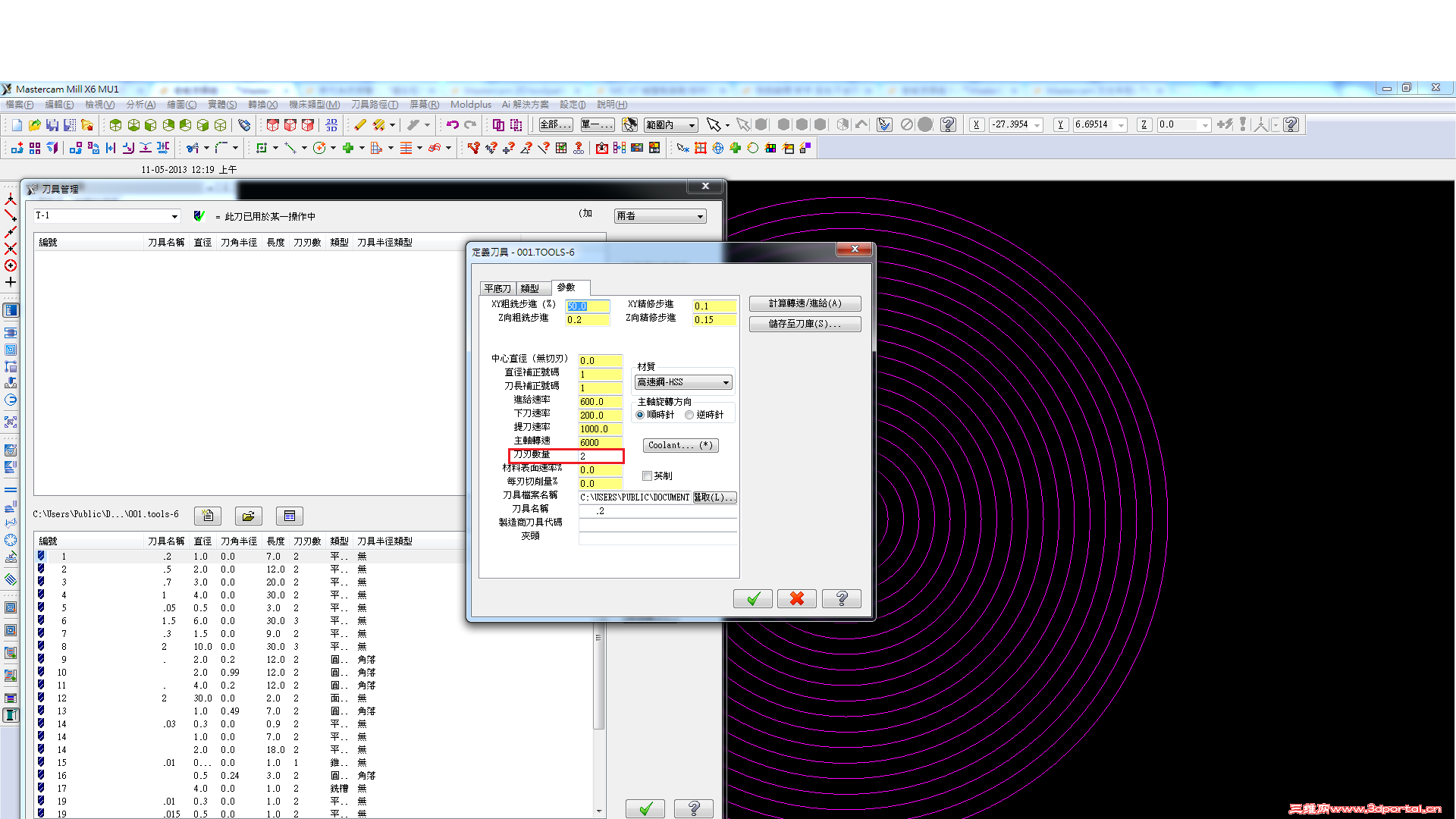Open the 刀具路徑 toolpaths menu
The width and height of the screenshot is (1456, 819).
pos(374,105)
